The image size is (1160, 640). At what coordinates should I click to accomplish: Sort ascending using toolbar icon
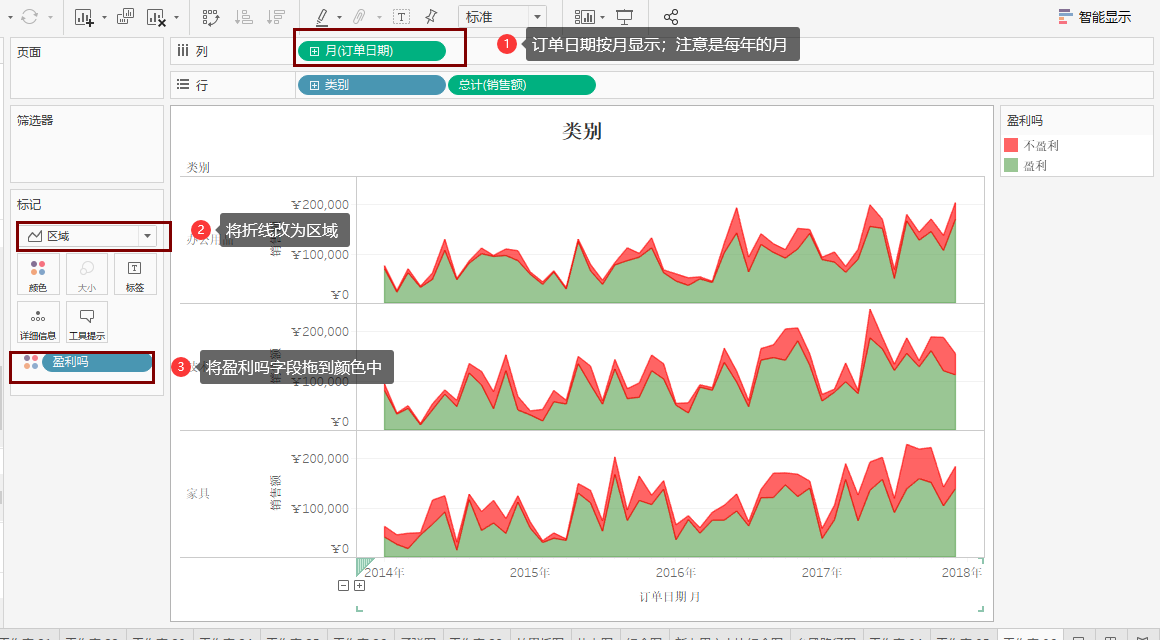pos(243,17)
